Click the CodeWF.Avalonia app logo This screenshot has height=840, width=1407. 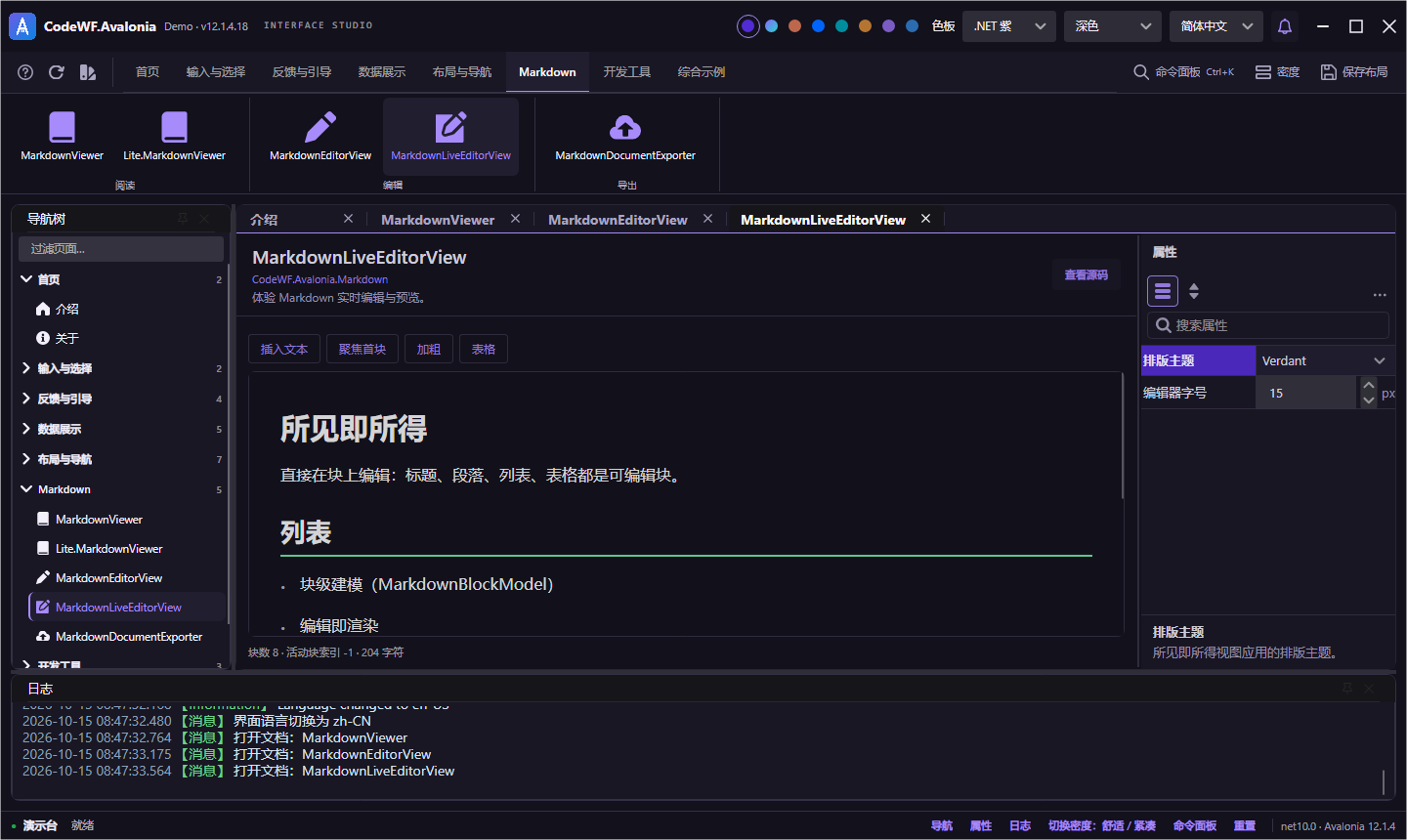pyautogui.click(x=21, y=26)
